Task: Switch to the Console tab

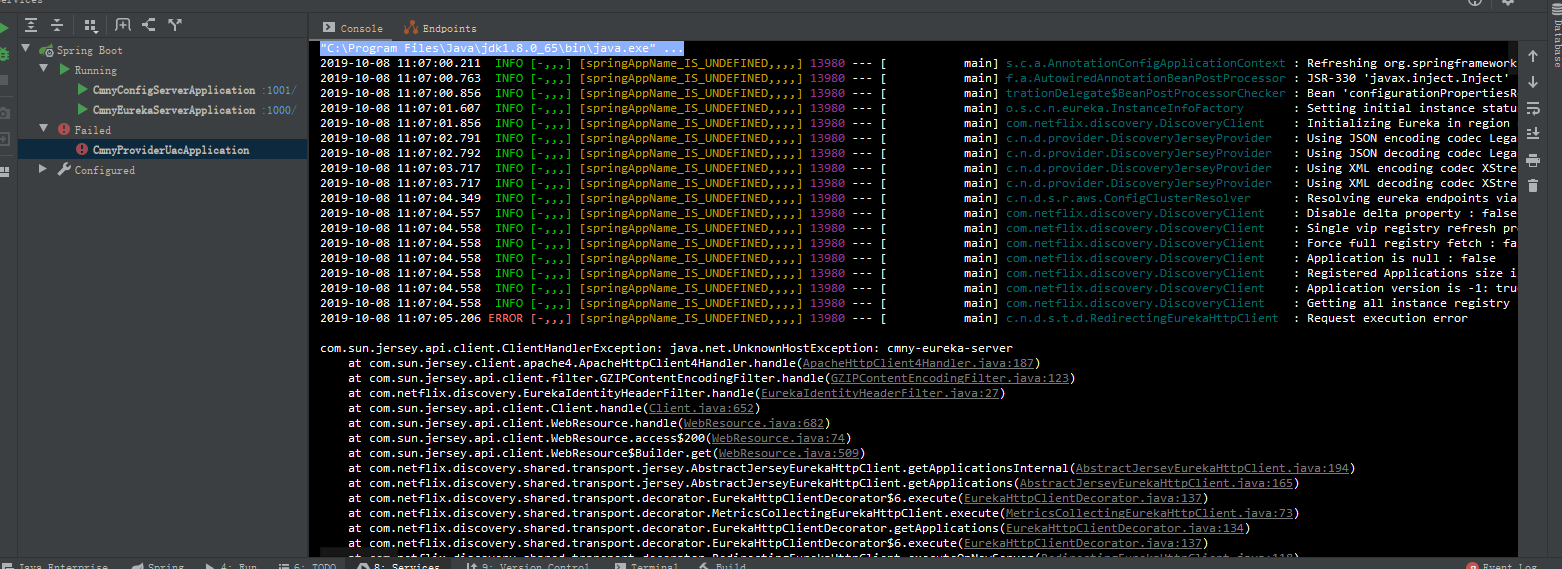Action: pyautogui.click(x=353, y=28)
